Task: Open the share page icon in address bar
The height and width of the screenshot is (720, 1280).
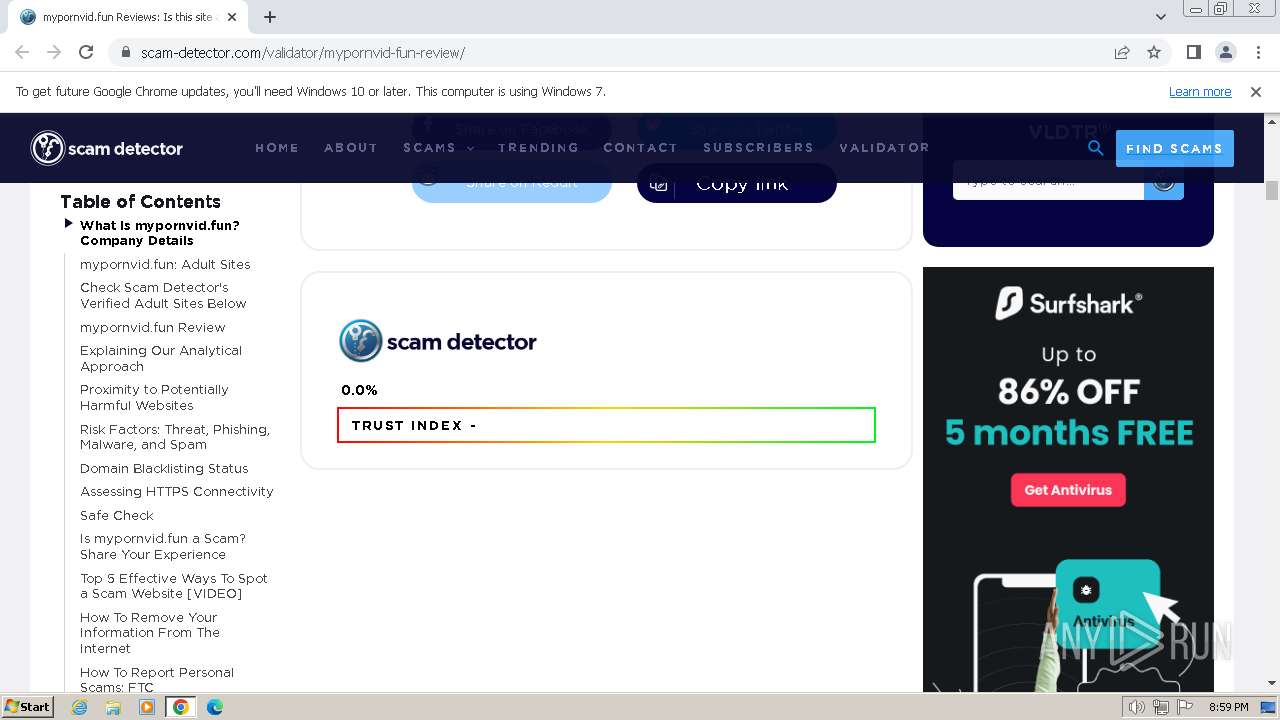Action: [x=1122, y=52]
